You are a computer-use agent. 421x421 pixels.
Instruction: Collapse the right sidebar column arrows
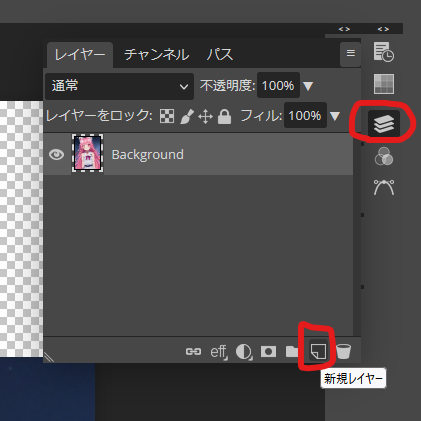click(x=383, y=29)
